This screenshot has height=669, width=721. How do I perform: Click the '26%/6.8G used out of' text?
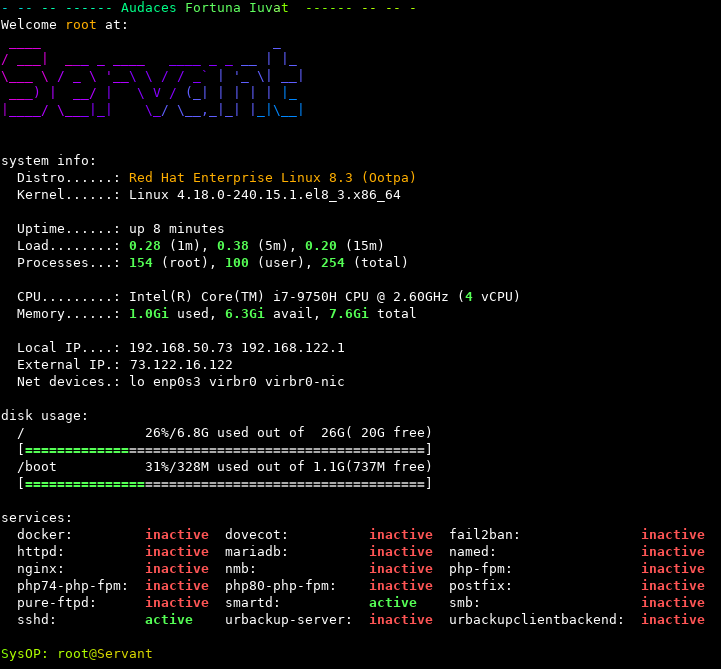point(224,433)
